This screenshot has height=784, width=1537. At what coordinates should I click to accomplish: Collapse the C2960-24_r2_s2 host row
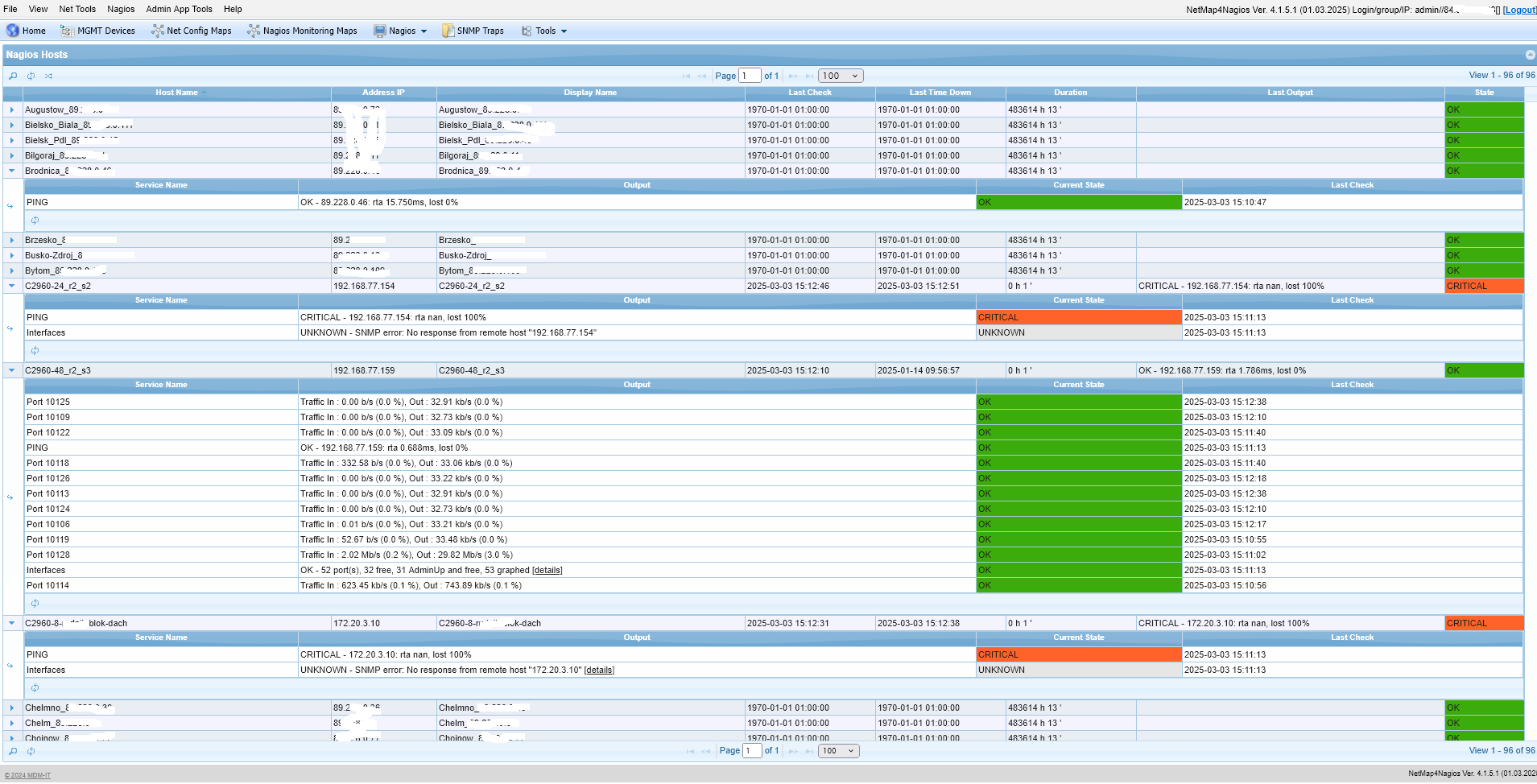point(12,286)
